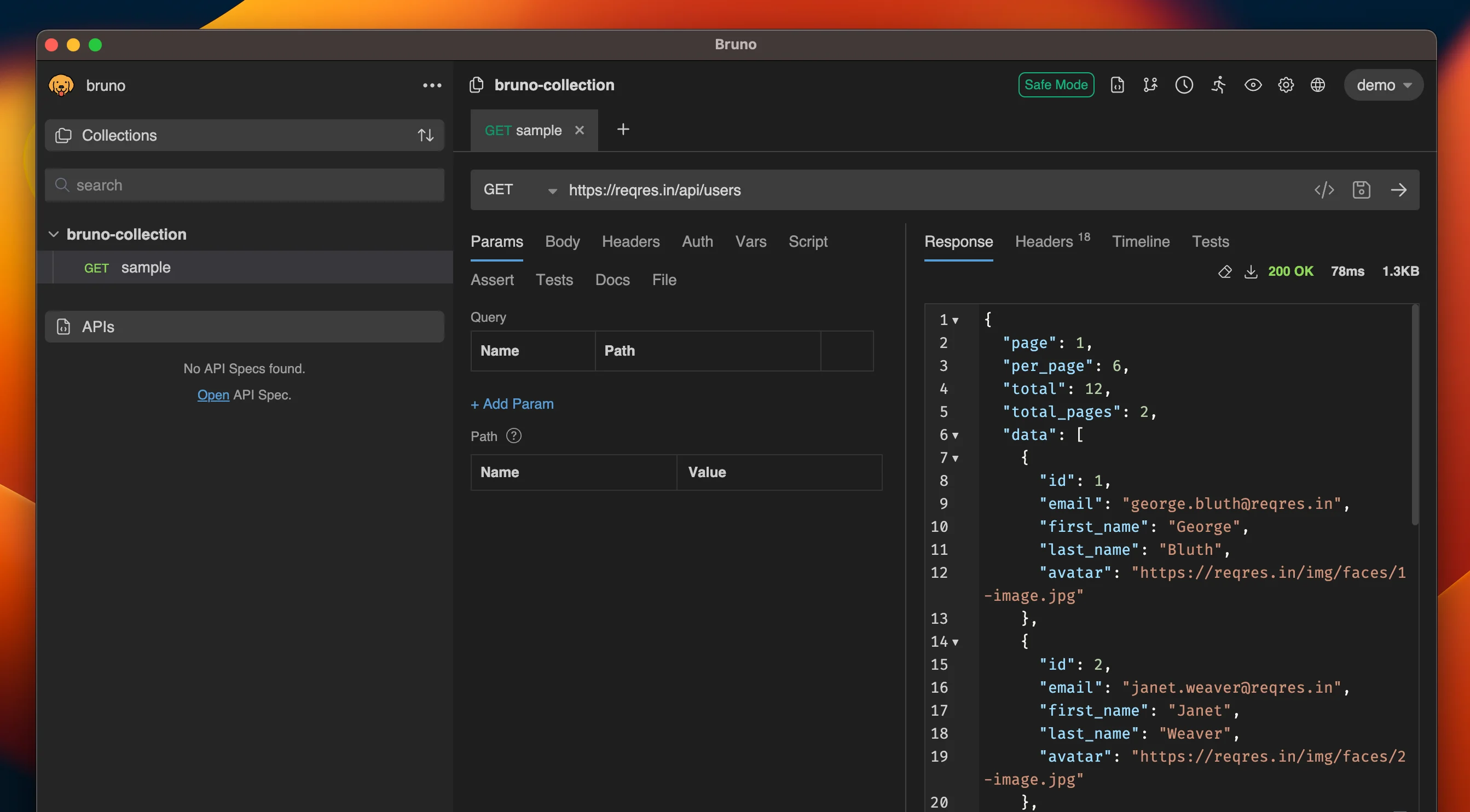Open the git branch icon in the toolbar
The image size is (1470, 812).
(x=1150, y=85)
